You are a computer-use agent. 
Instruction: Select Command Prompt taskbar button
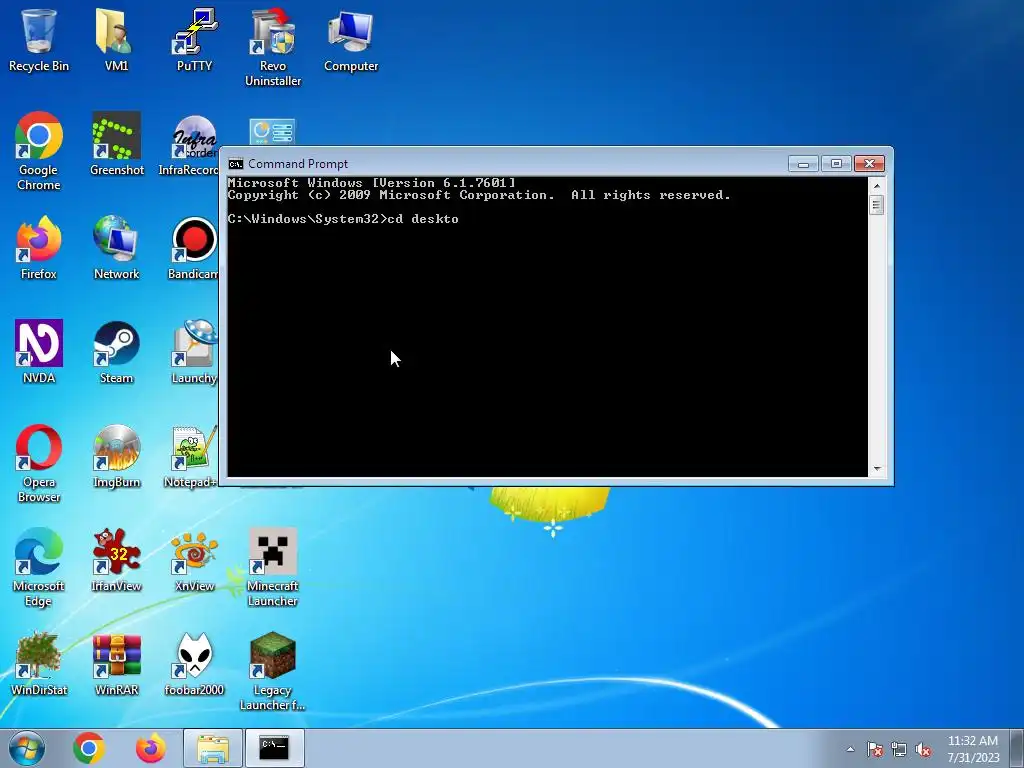coord(274,748)
